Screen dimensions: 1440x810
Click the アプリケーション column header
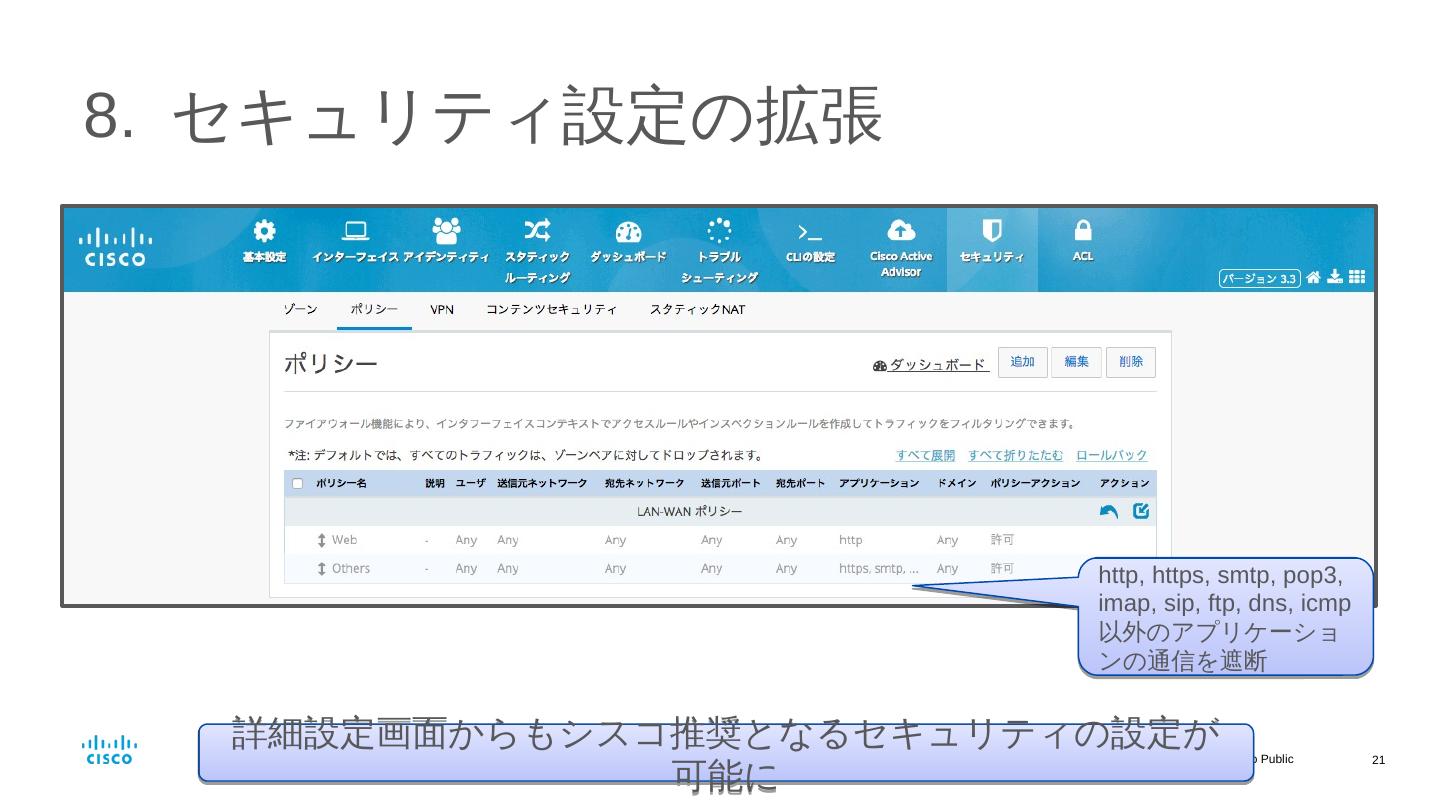coord(879,484)
